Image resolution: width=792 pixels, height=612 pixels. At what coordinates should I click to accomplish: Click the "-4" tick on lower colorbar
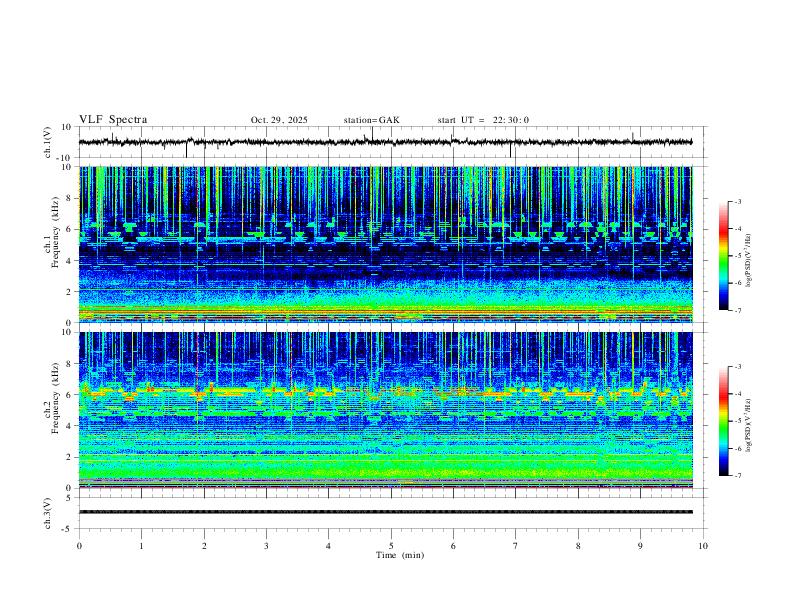click(x=738, y=394)
